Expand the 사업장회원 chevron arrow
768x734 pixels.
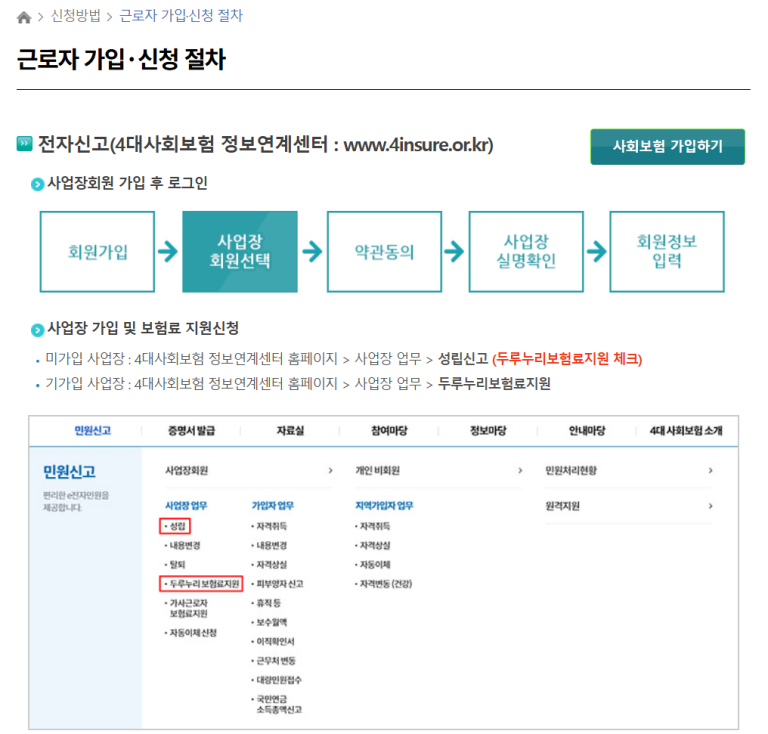pos(331,471)
